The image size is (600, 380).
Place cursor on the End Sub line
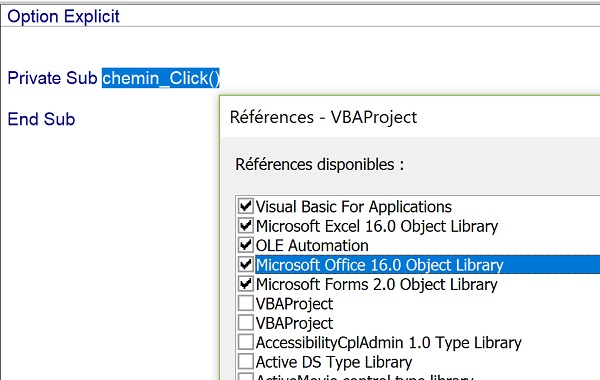41,119
